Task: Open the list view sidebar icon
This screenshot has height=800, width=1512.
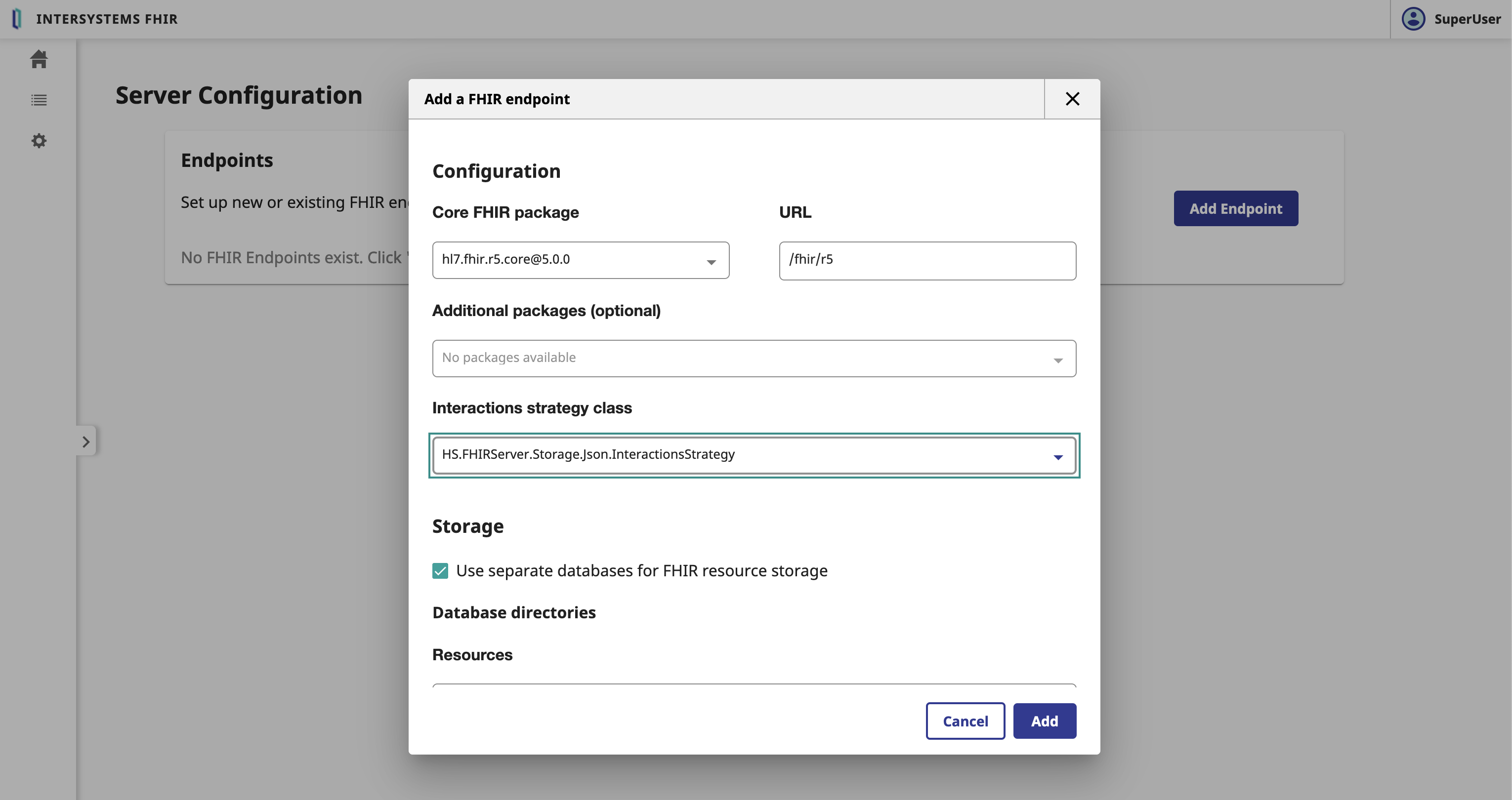Action: pyautogui.click(x=39, y=100)
